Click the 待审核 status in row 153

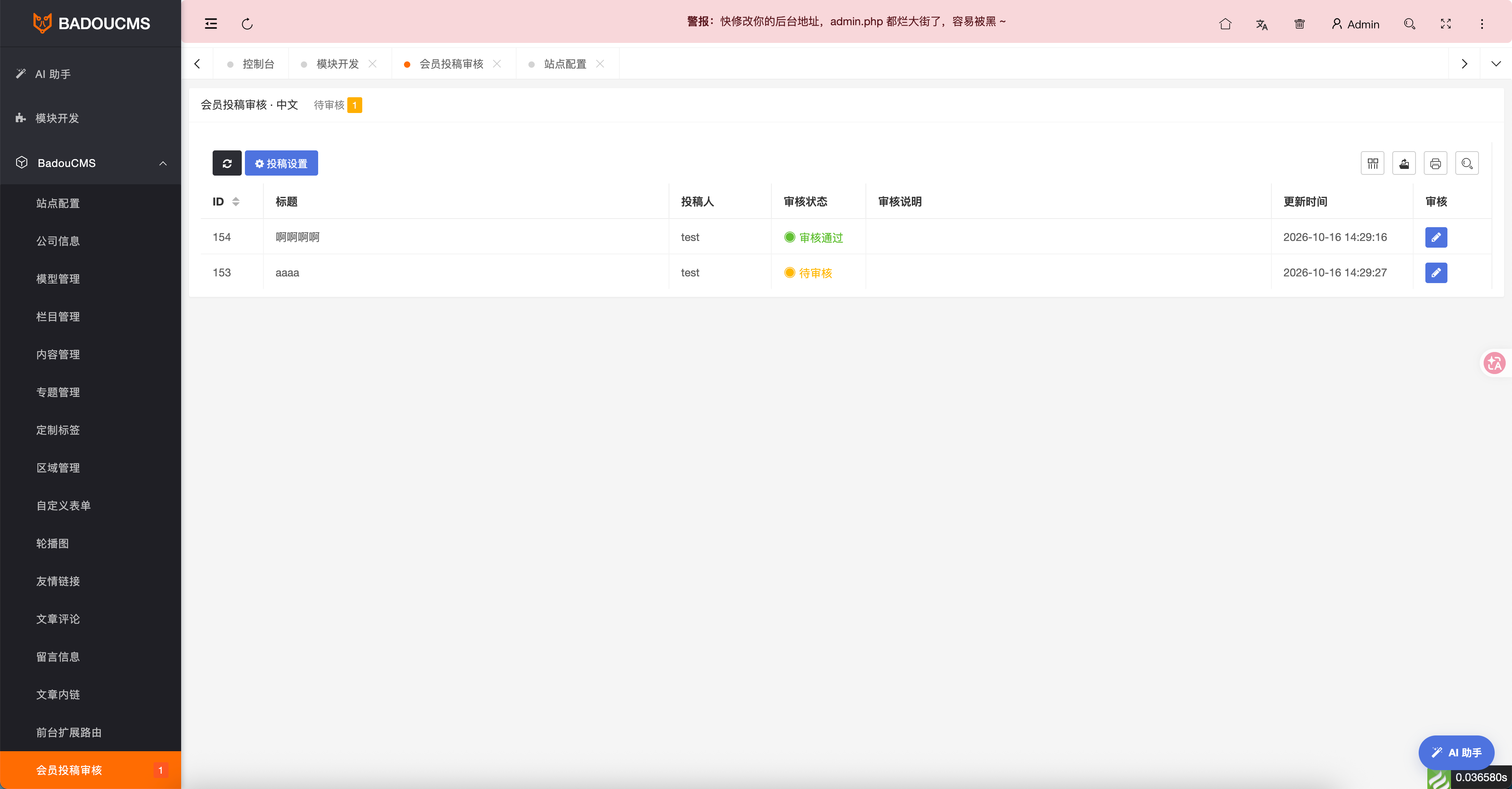pos(808,273)
